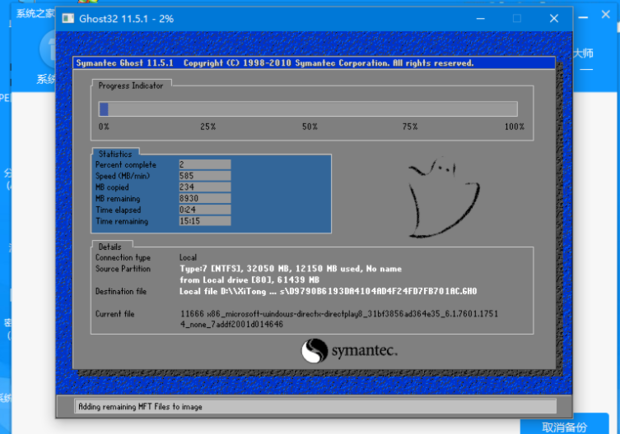Click the 'Time elapsed' label

click(x=118, y=210)
